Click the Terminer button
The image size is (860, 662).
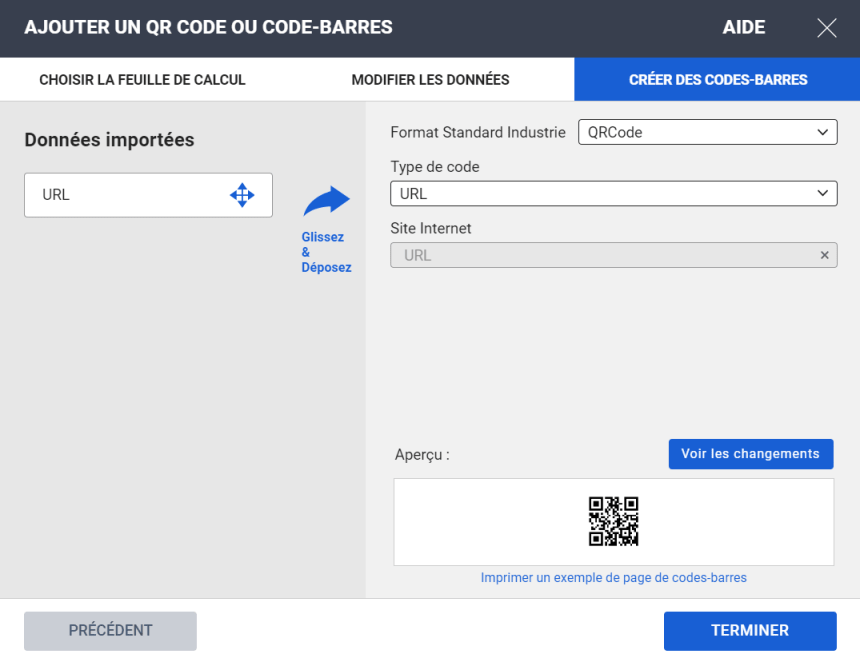click(750, 631)
